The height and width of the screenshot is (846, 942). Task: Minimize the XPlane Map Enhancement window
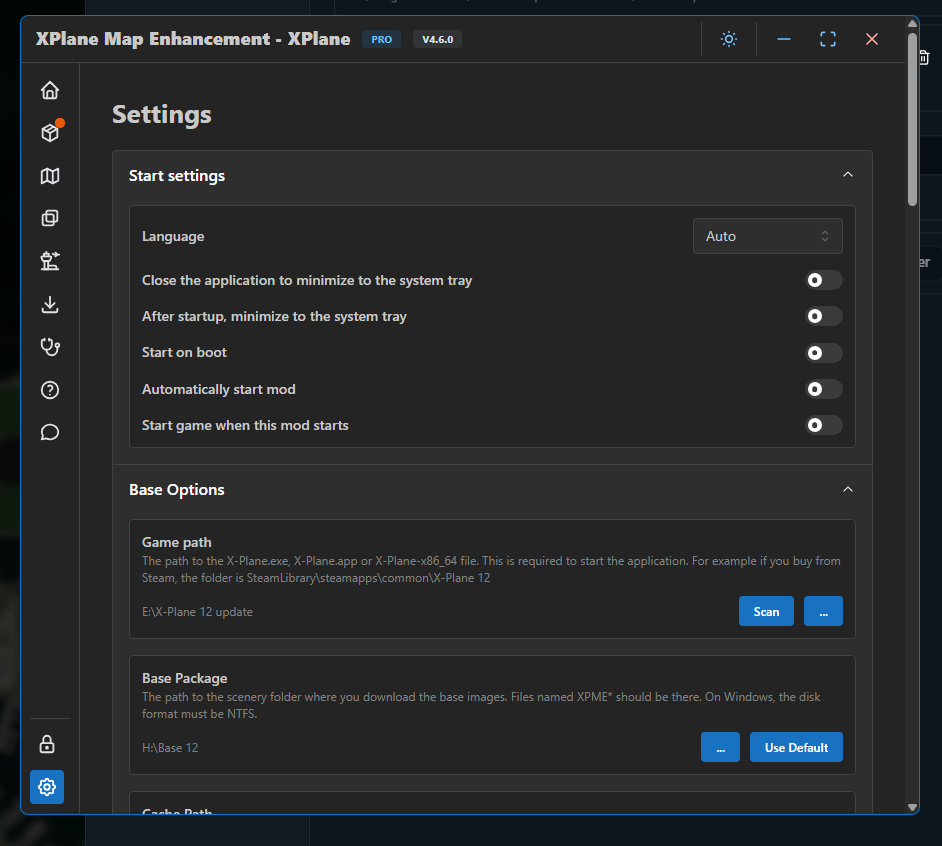coord(783,39)
